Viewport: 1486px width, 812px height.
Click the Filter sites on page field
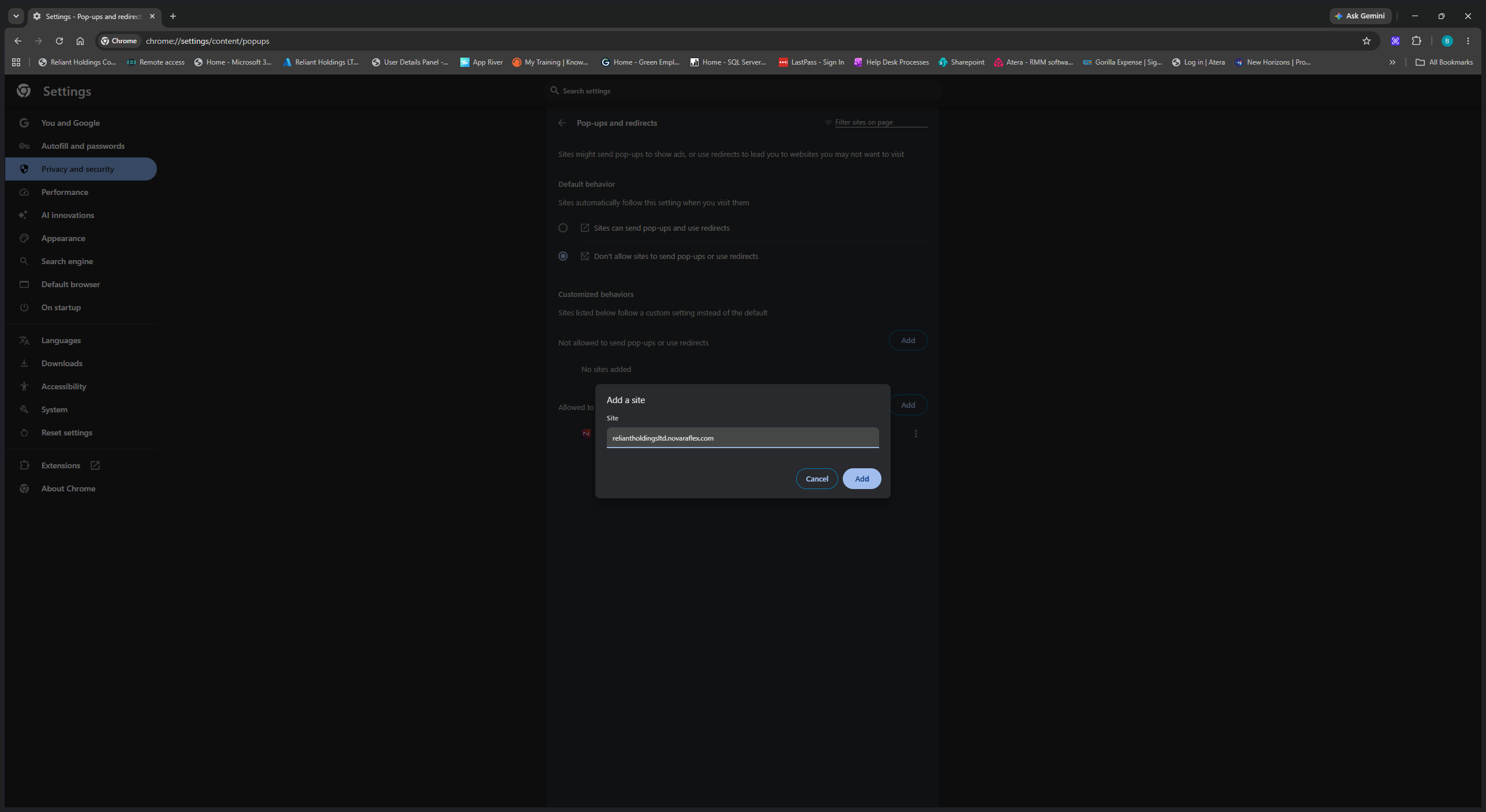pyautogui.click(x=880, y=122)
